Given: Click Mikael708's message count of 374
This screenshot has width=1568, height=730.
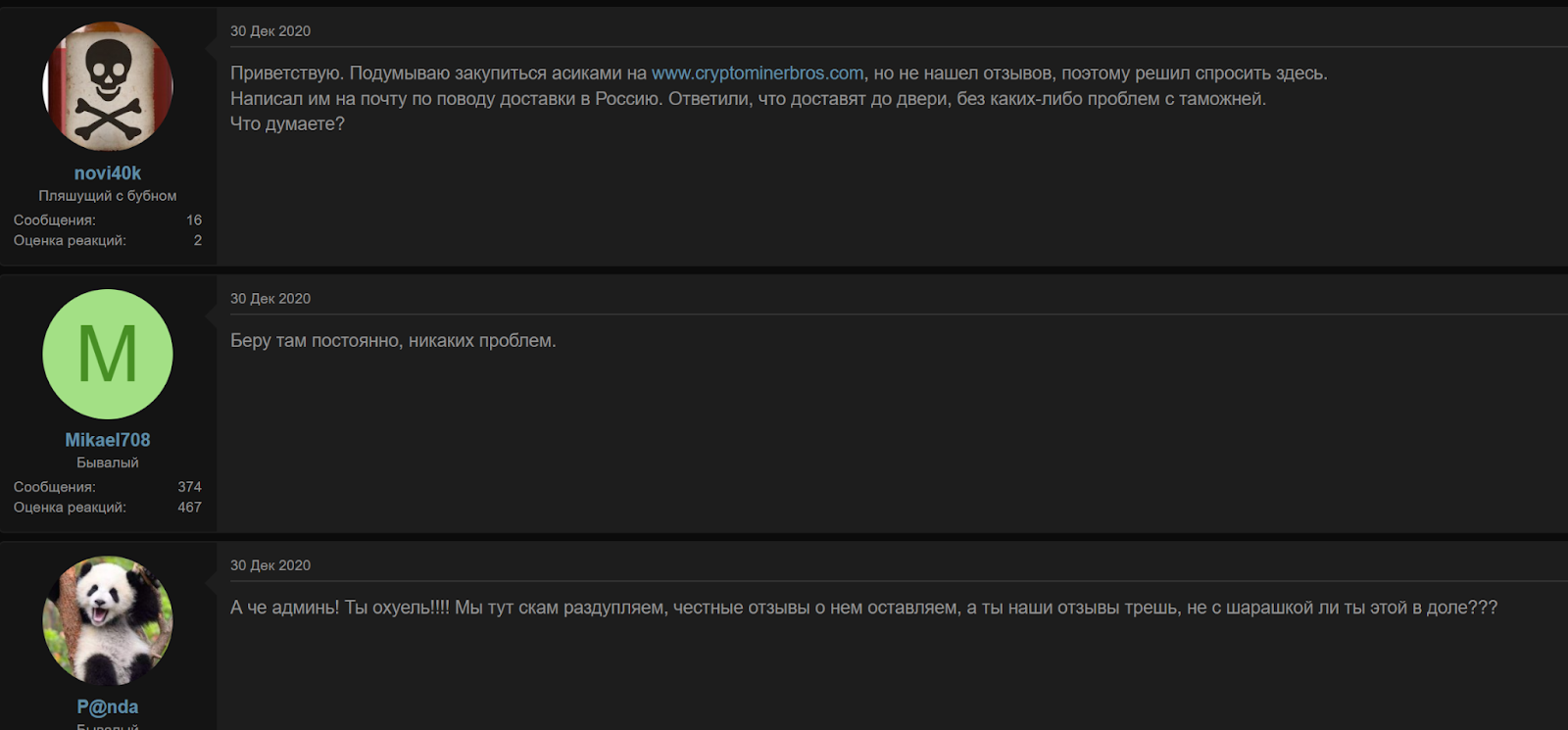Looking at the screenshot, I should (x=189, y=487).
